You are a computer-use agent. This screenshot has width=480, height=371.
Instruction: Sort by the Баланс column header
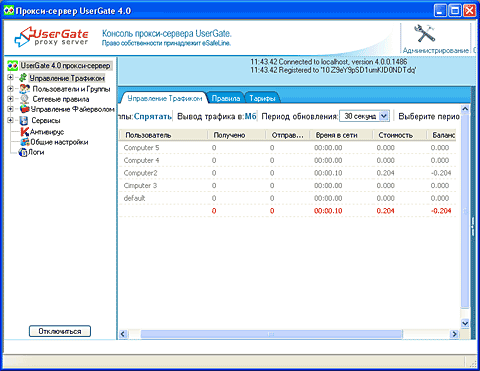click(x=442, y=135)
